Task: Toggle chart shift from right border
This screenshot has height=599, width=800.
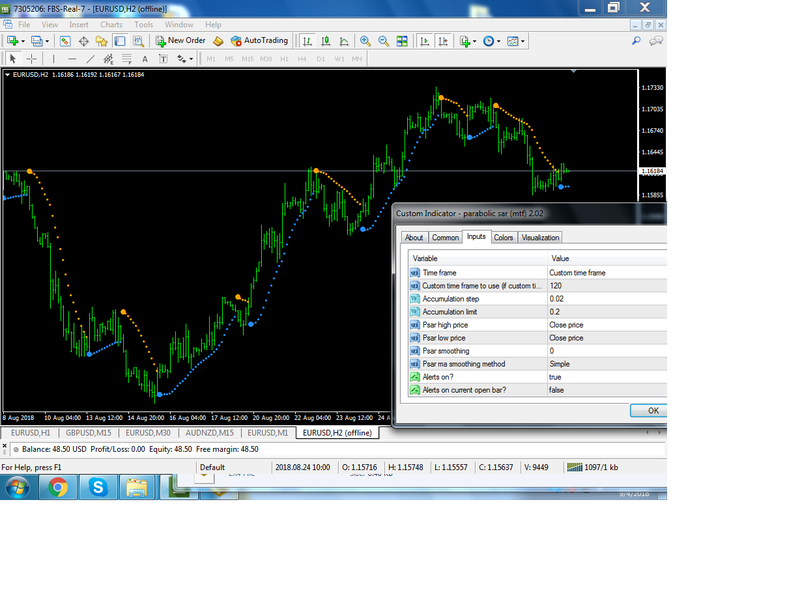Action: pos(443,41)
